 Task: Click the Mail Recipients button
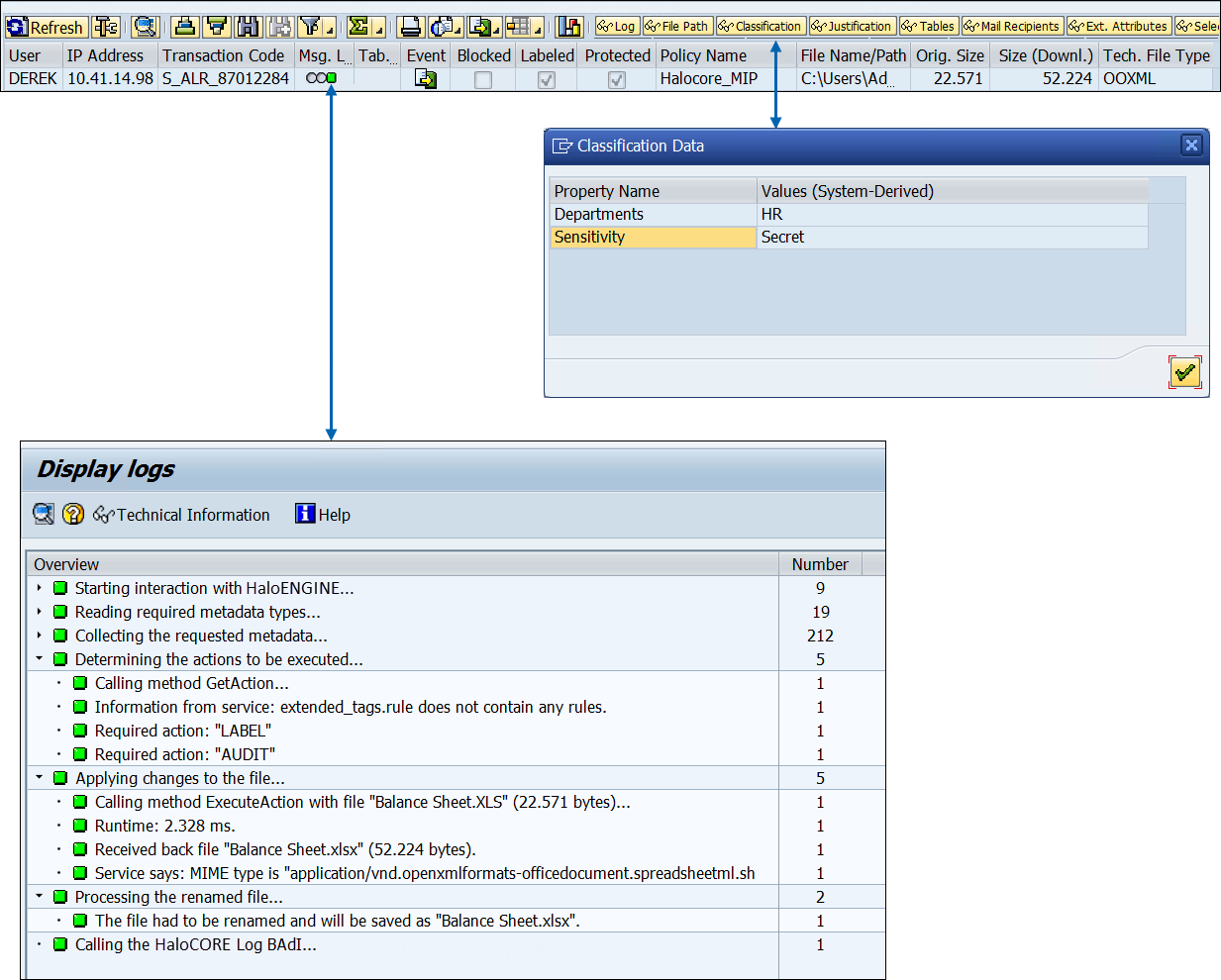click(x=1012, y=27)
